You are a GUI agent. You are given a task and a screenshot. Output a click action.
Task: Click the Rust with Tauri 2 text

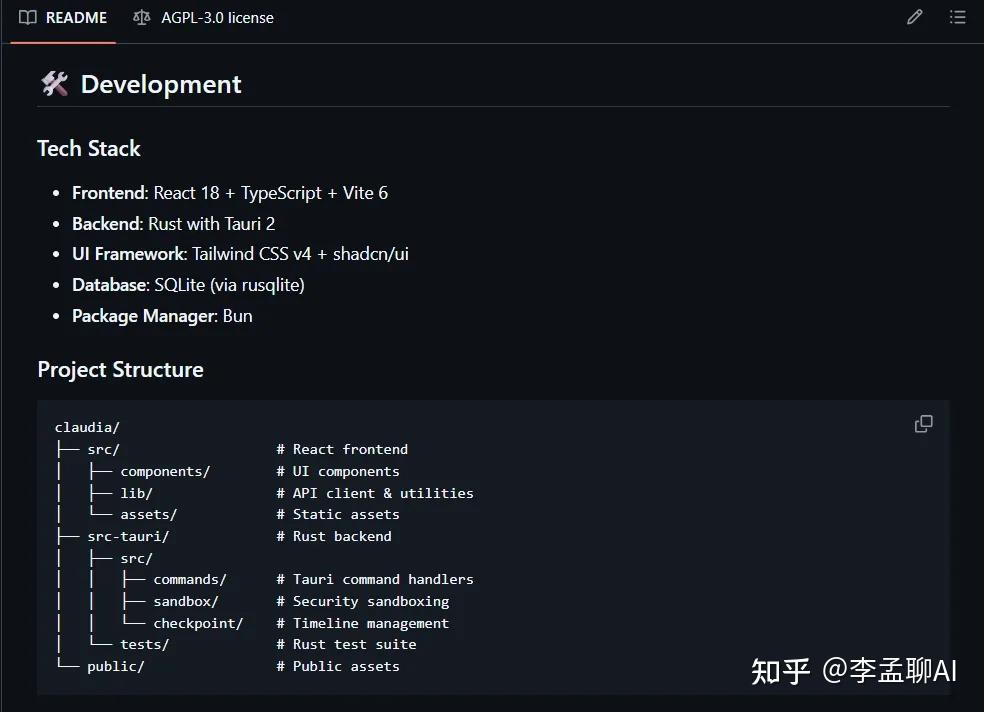[x=211, y=223]
